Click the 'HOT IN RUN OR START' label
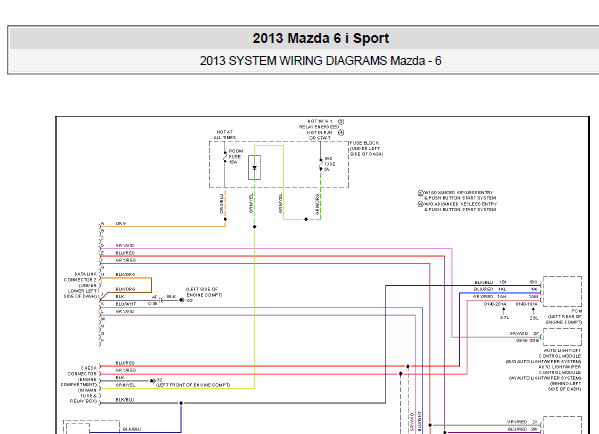The height and width of the screenshot is (434, 599). (320, 135)
